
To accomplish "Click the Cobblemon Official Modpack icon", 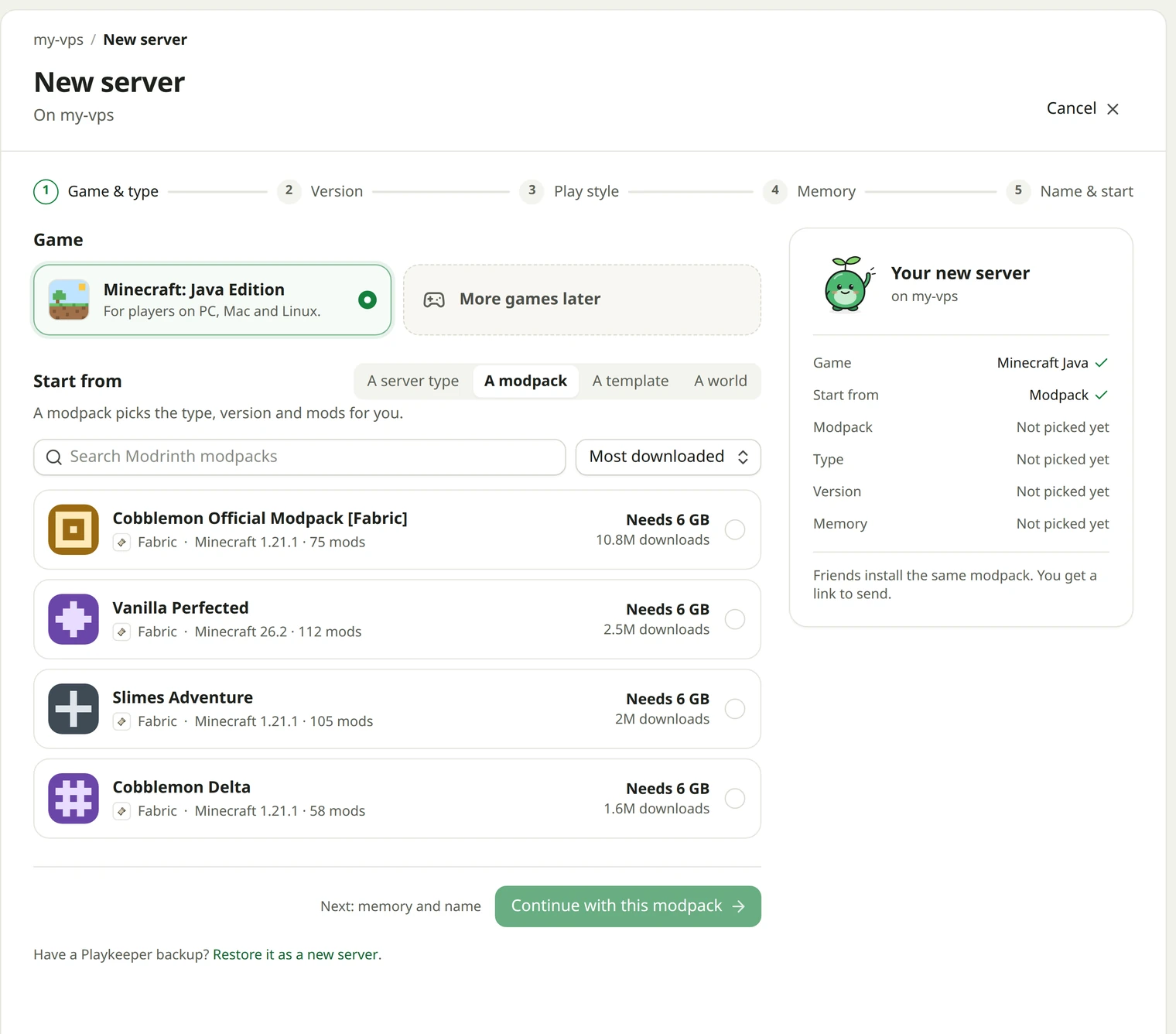I will tap(73, 530).
